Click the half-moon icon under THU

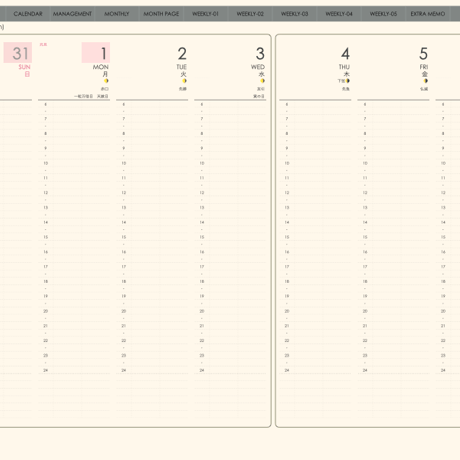point(348,81)
